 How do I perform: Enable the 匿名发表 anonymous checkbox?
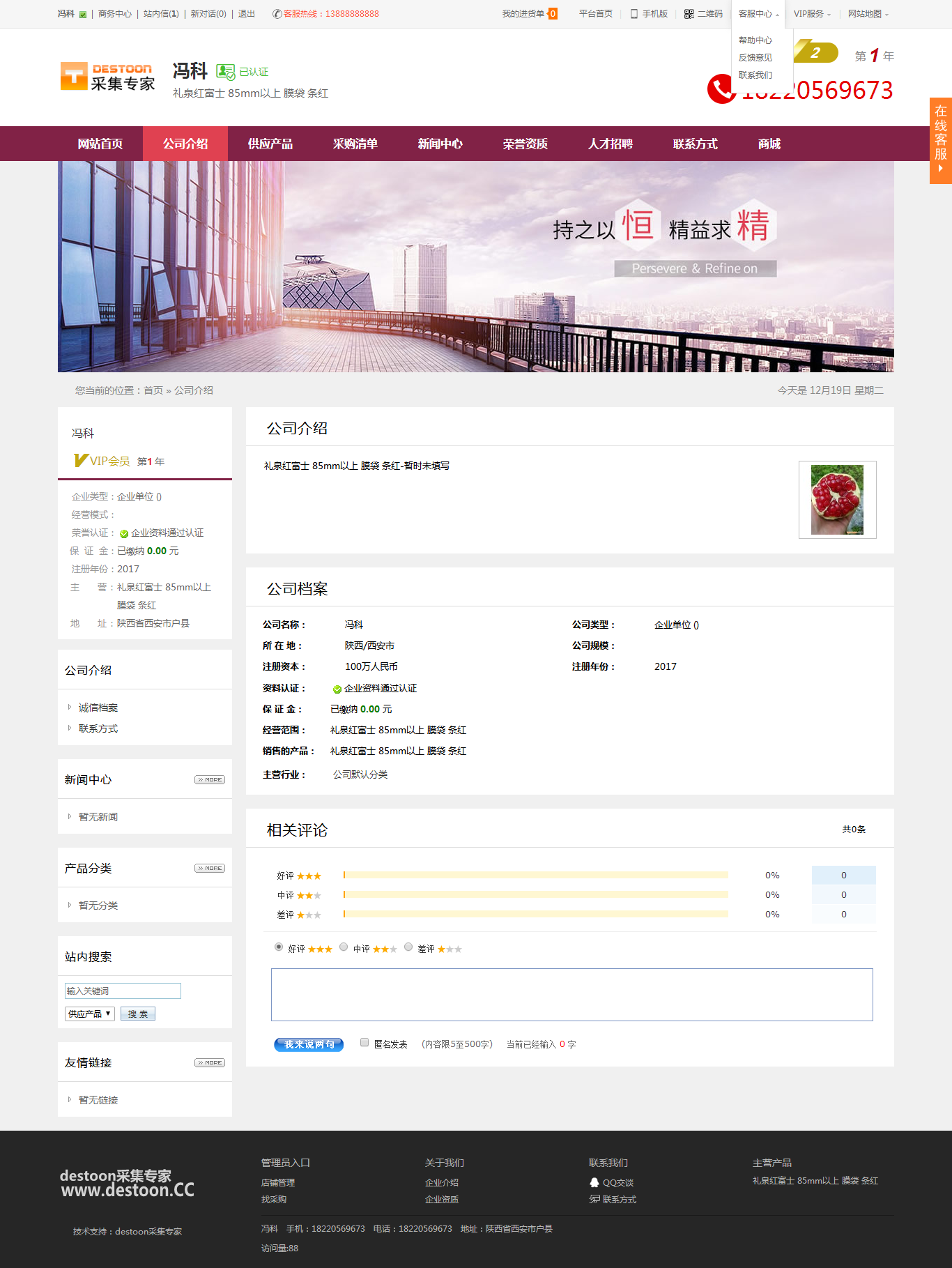364,1043
